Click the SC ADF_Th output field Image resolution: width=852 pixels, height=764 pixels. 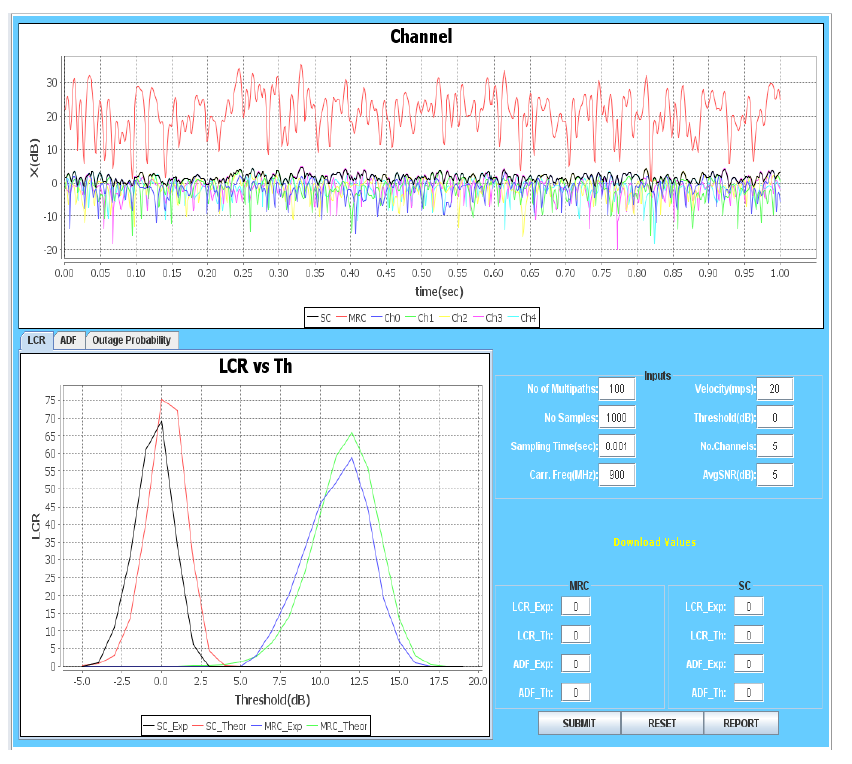pos(748,692)
